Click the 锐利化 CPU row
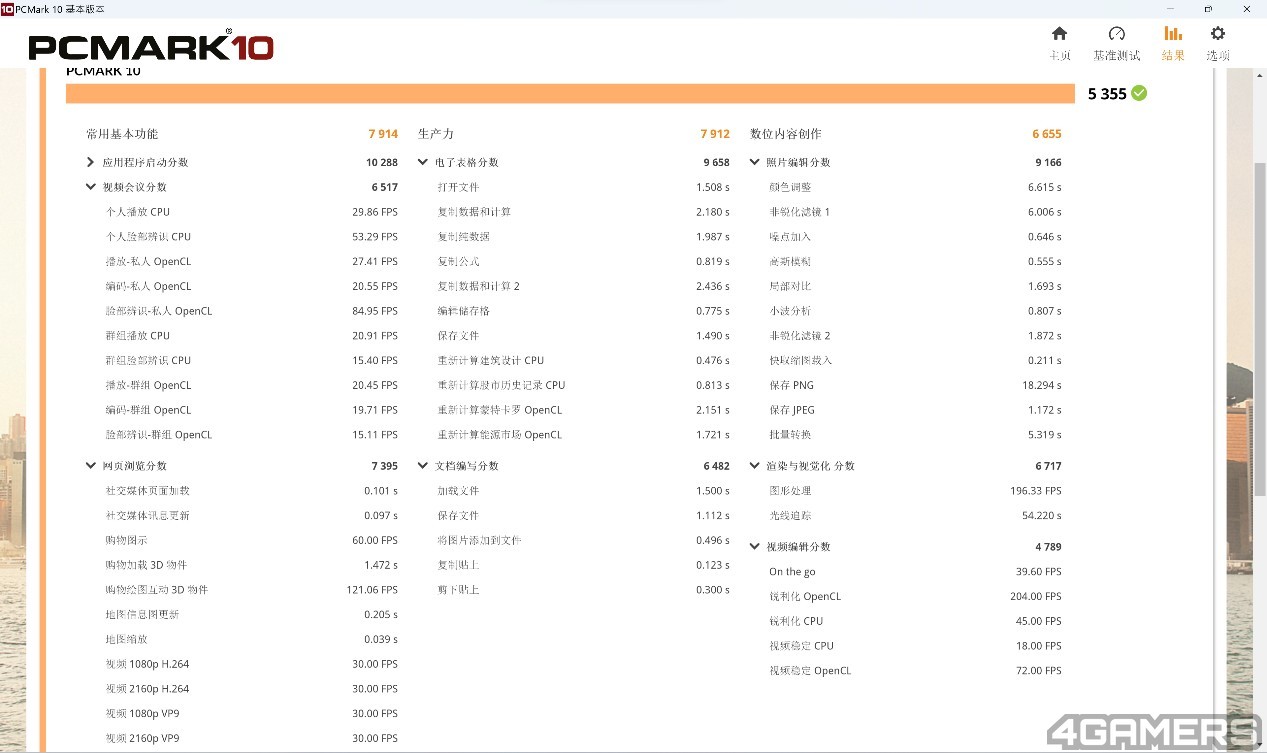 pos(916,621)
